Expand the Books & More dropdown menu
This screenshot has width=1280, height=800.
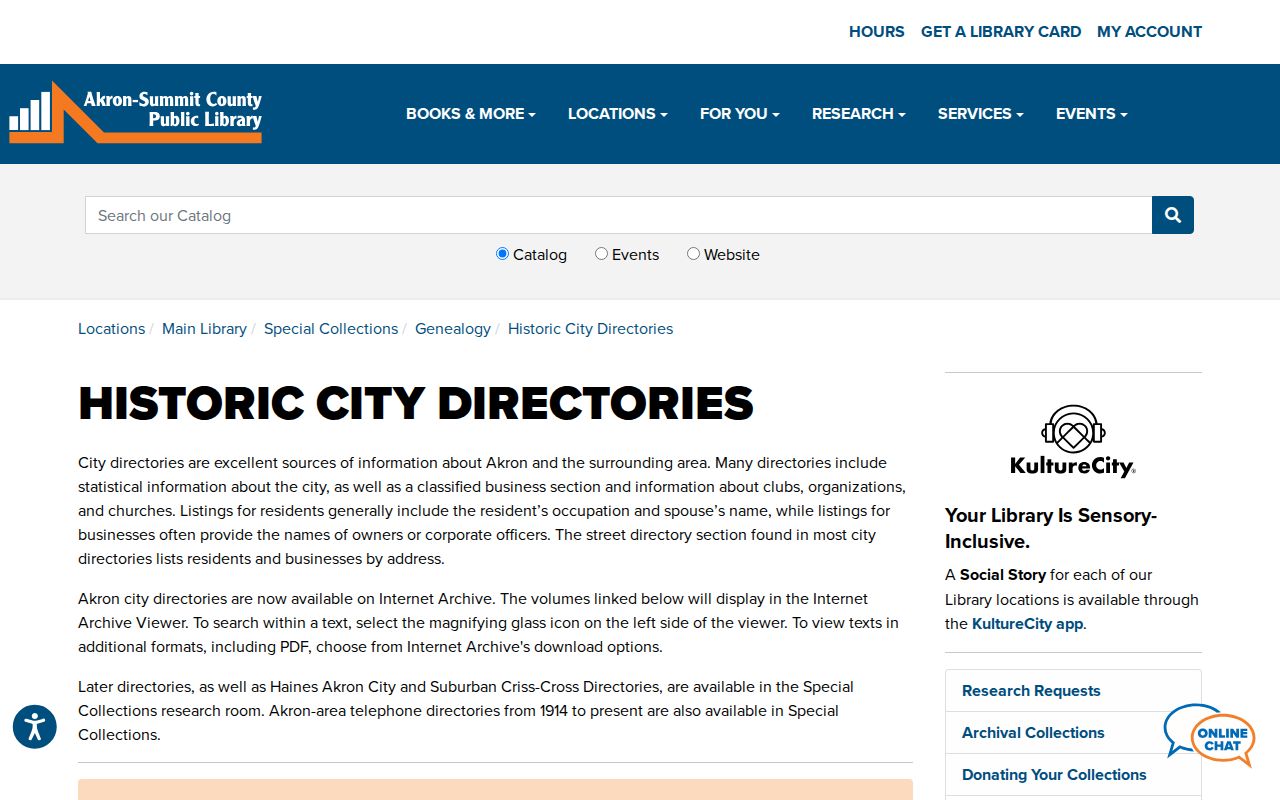pyautogui.click(x=471, y=114)
